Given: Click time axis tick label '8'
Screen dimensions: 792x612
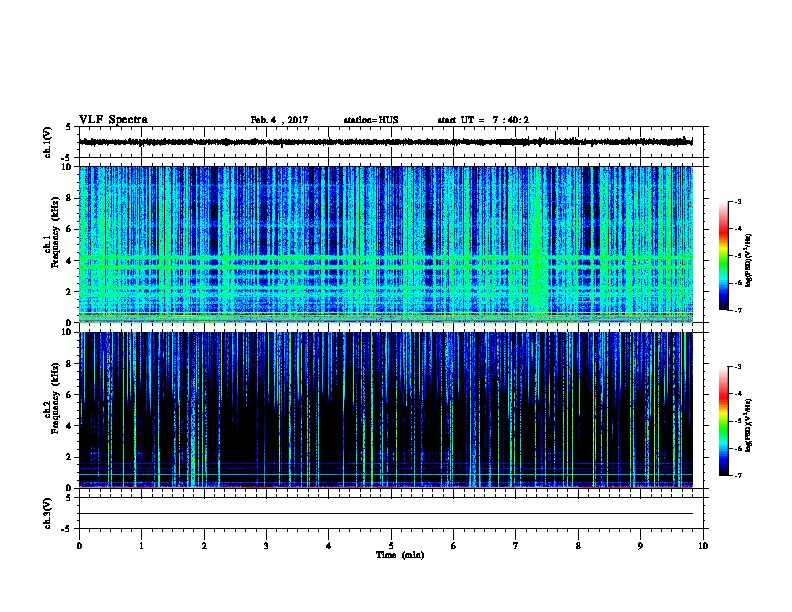Looking at the screenshot, I should 578,546.
